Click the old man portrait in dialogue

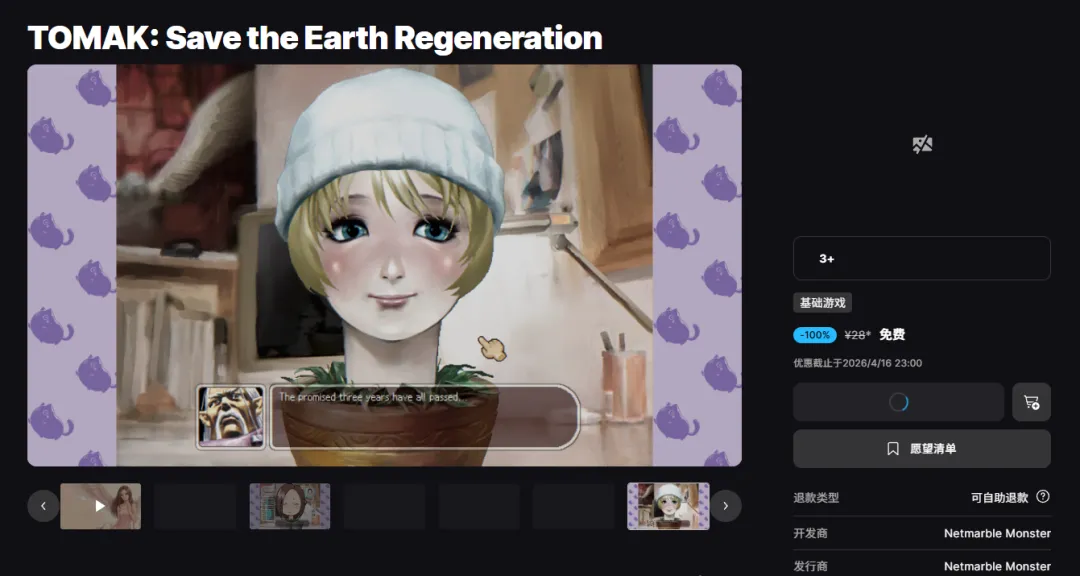(231, 417)
